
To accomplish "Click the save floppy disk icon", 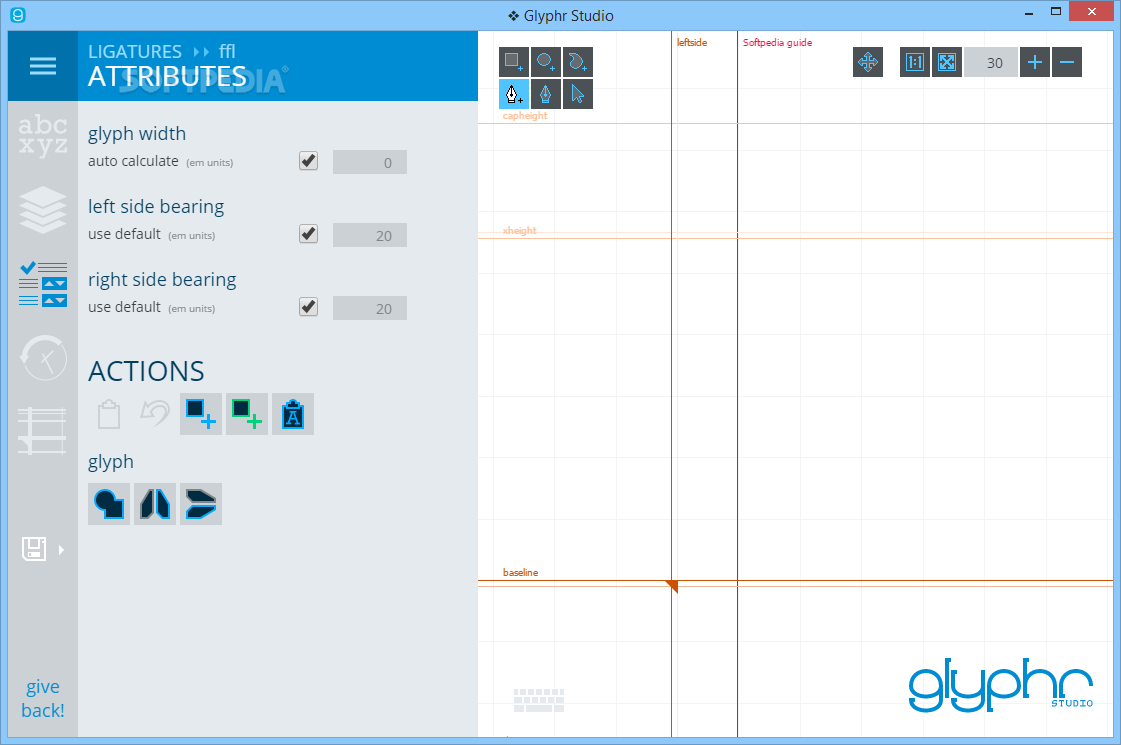I will pyautogui.click(x=34, y=549).
